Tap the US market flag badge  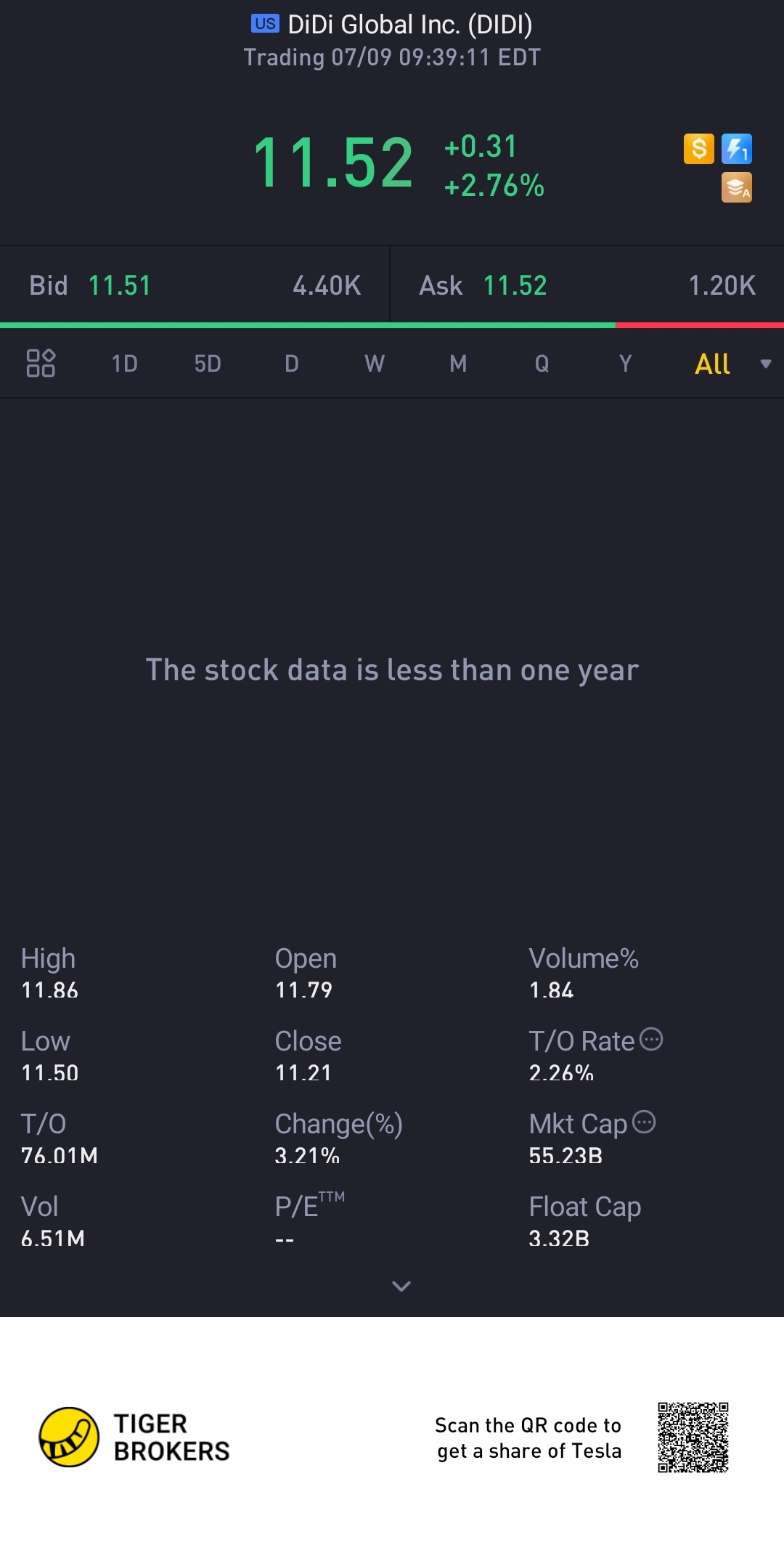click(265, 24)
